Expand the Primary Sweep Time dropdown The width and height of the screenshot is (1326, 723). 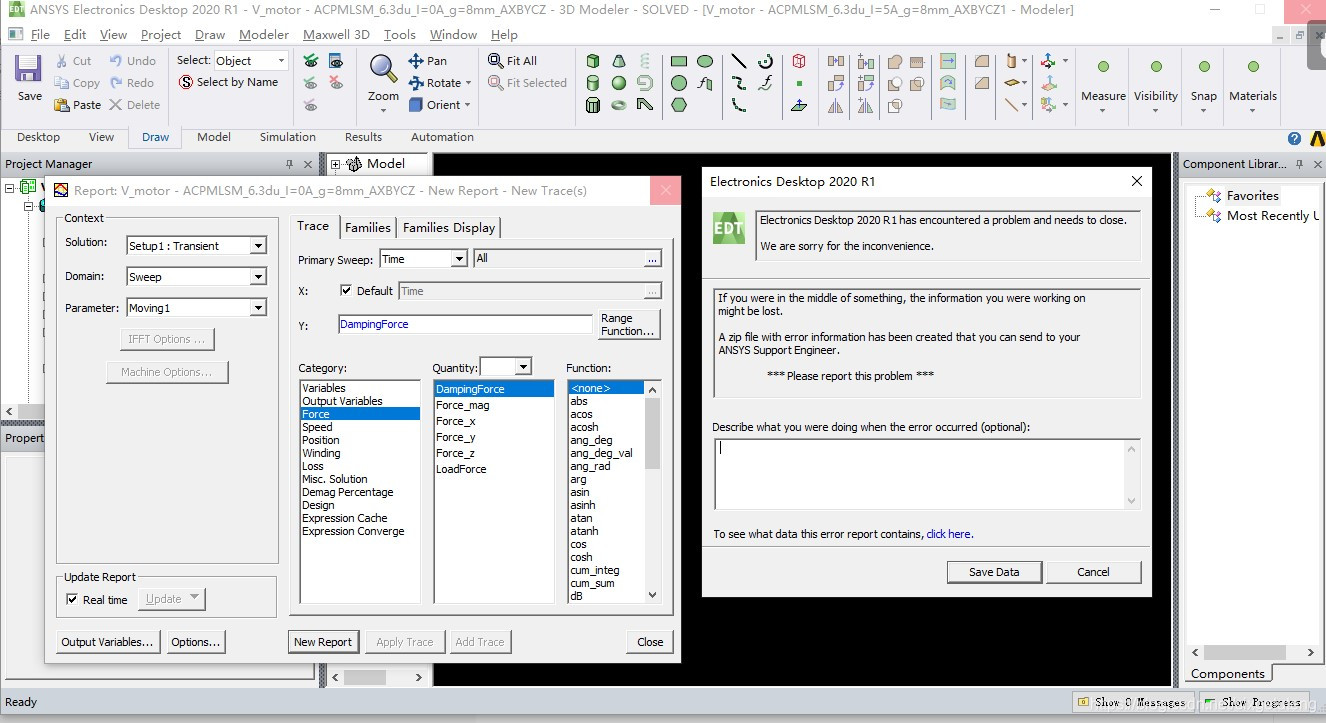tap(459, 258)
